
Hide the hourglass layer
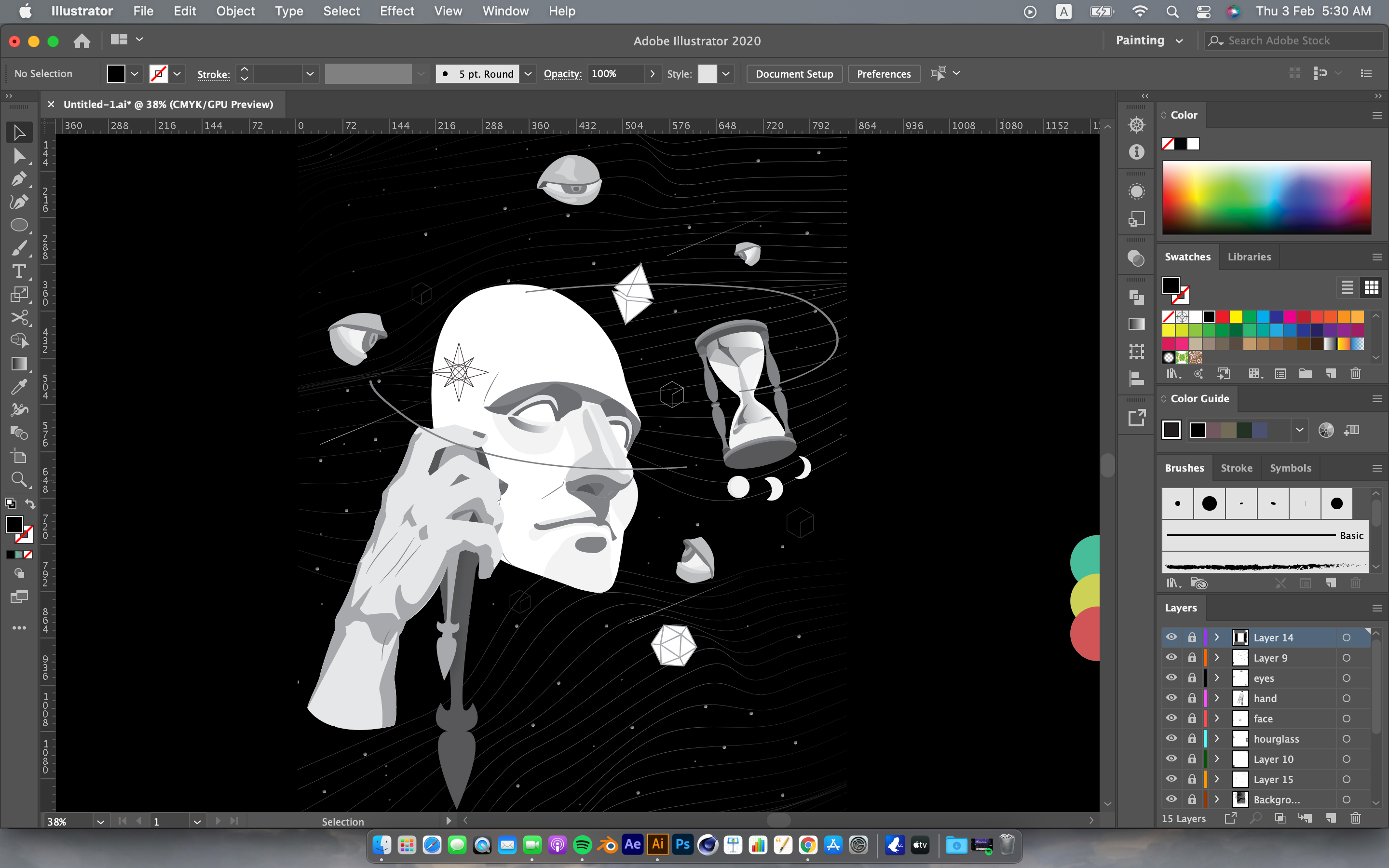[1171, 738]
